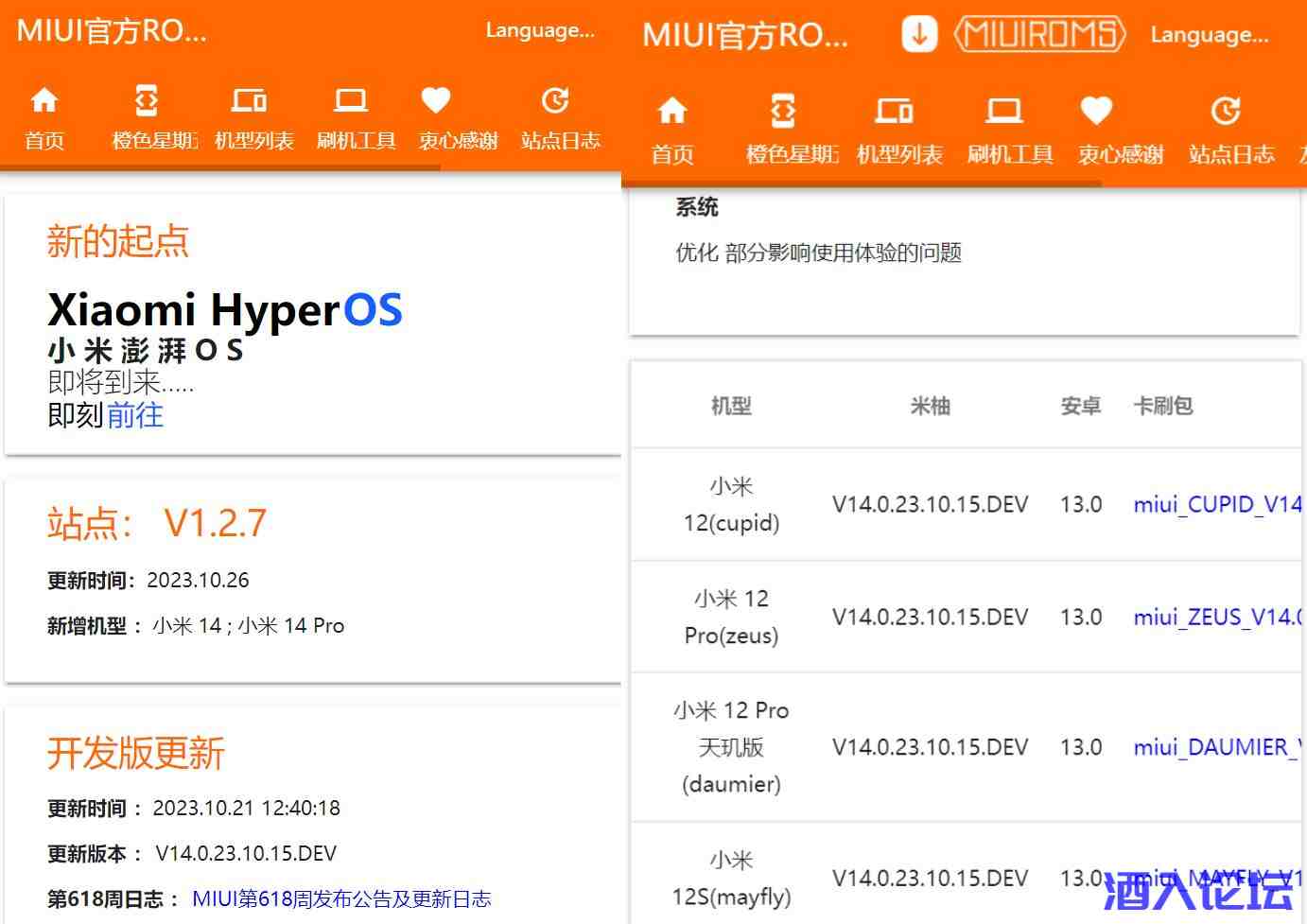The width and height of the screenshot is (1307, 924).
Task: Click the 机型列表 devices icon in the right page navbar
Action: [894, 111]
